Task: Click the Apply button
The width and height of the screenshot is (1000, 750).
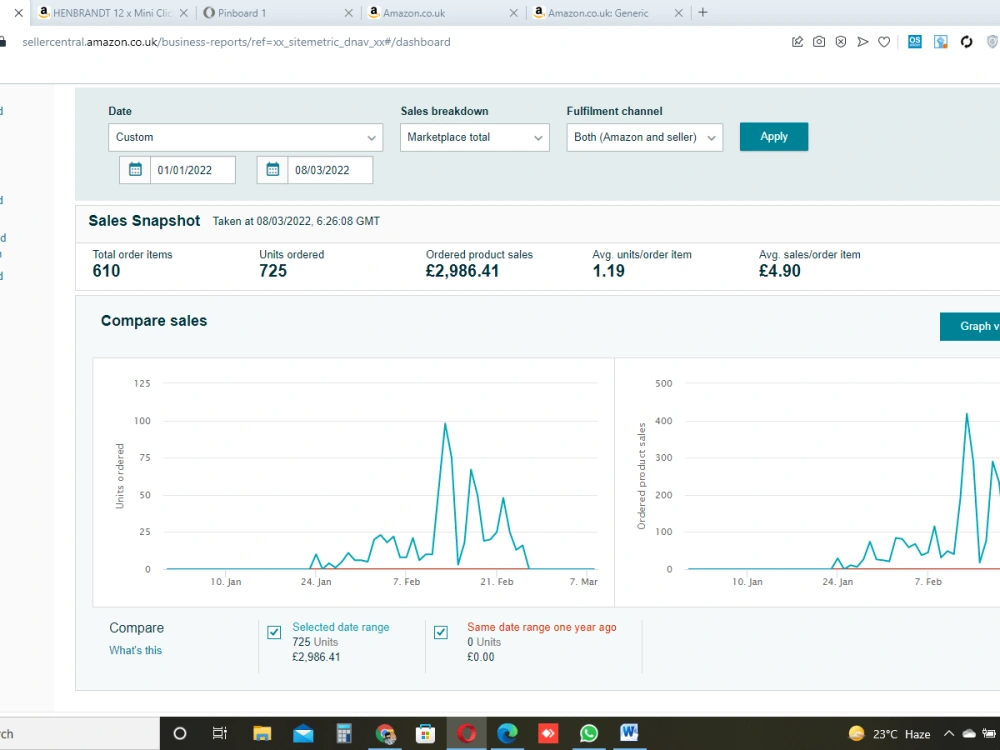Action: click(x=774, y=136)
